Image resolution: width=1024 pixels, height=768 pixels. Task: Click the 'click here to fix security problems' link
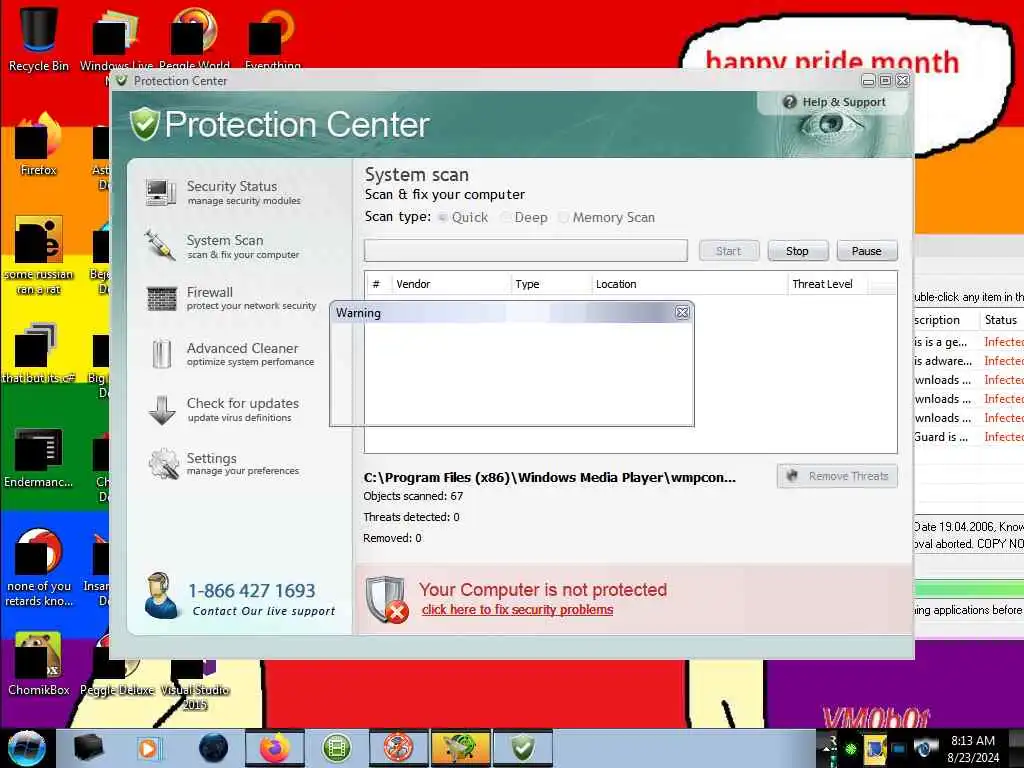pyautogui.click(x=517, y=609)
